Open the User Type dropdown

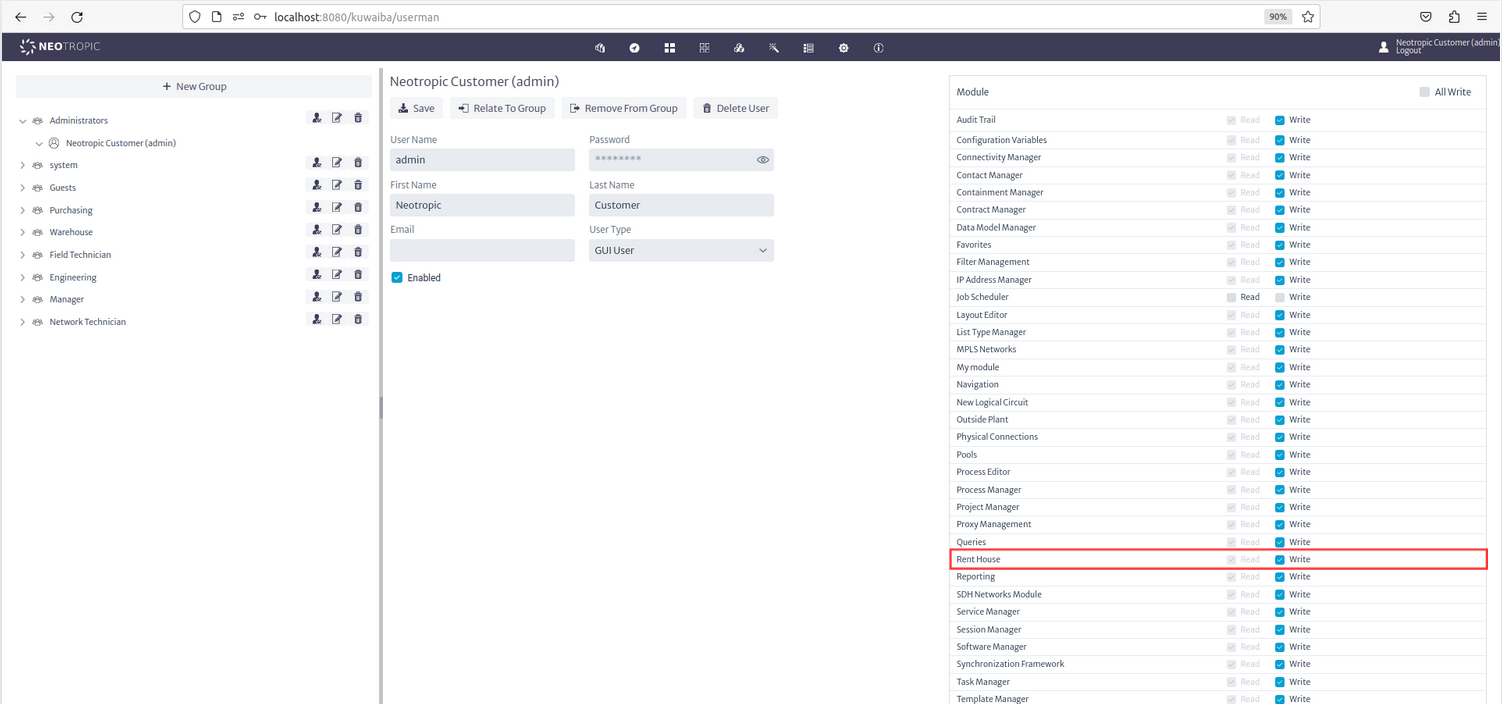pyautogui.click(x=680, y=249)
